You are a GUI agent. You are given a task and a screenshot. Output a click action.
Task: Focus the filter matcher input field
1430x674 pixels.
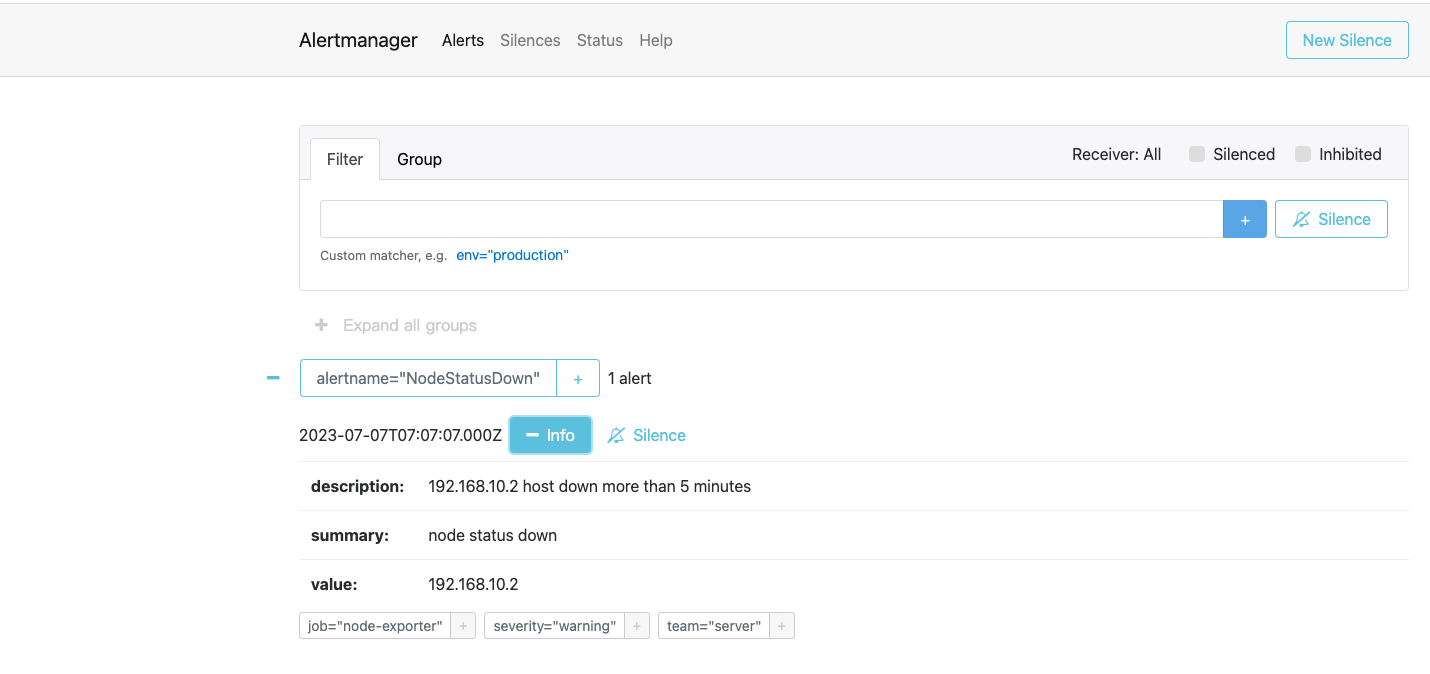point(770,219)
